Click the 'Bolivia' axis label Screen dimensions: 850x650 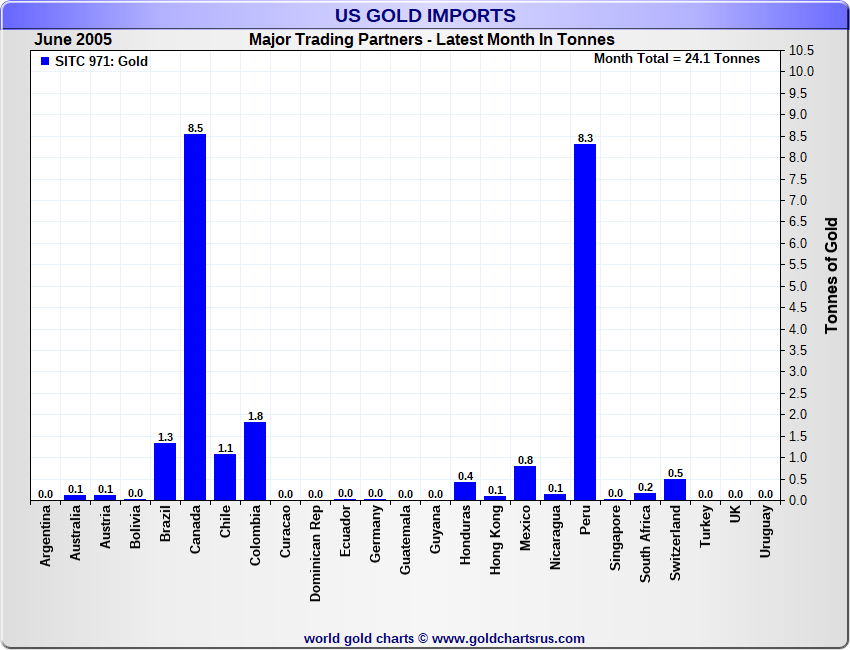[135, 526]
